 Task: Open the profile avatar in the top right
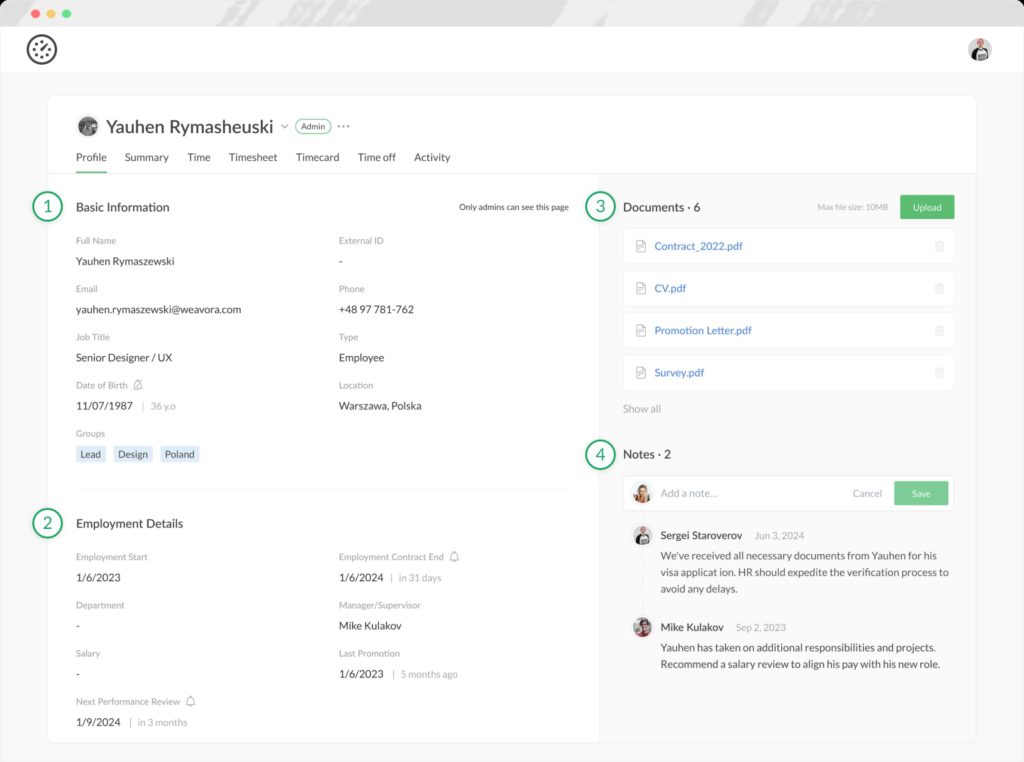pos(979,48)
